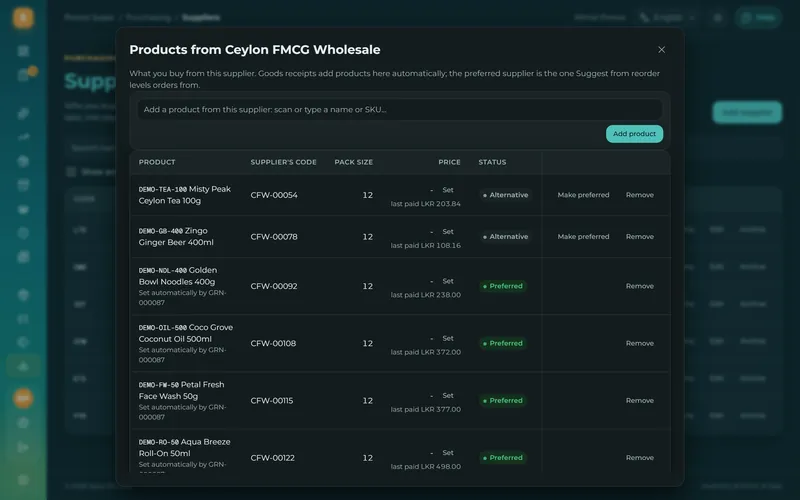Select supplier code CFW-00092
The height and width of the screenshot is (500, 800).
(274, 286)
